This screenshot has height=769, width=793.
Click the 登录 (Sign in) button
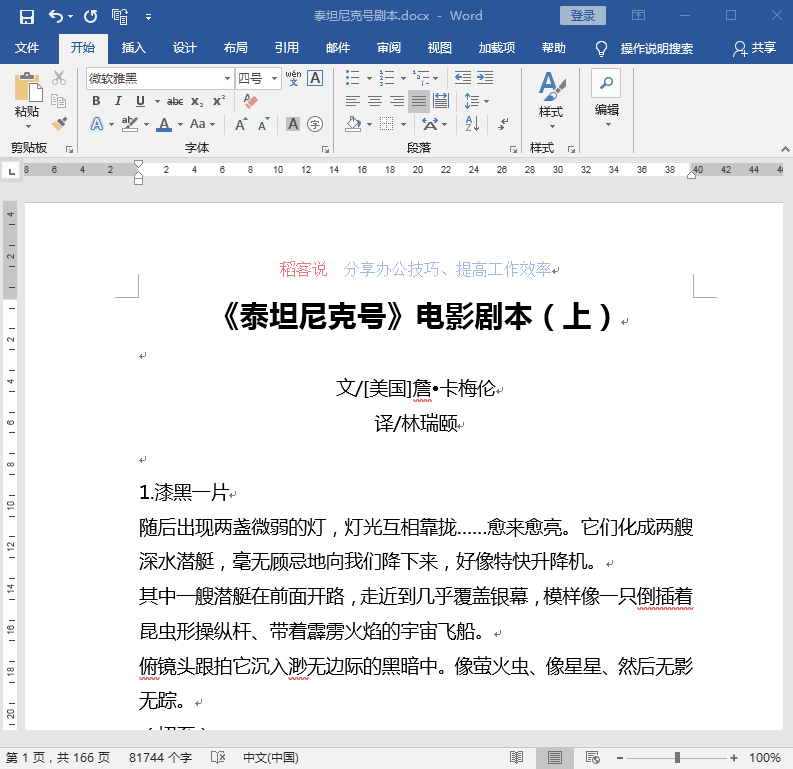click(x=583, y=16)
